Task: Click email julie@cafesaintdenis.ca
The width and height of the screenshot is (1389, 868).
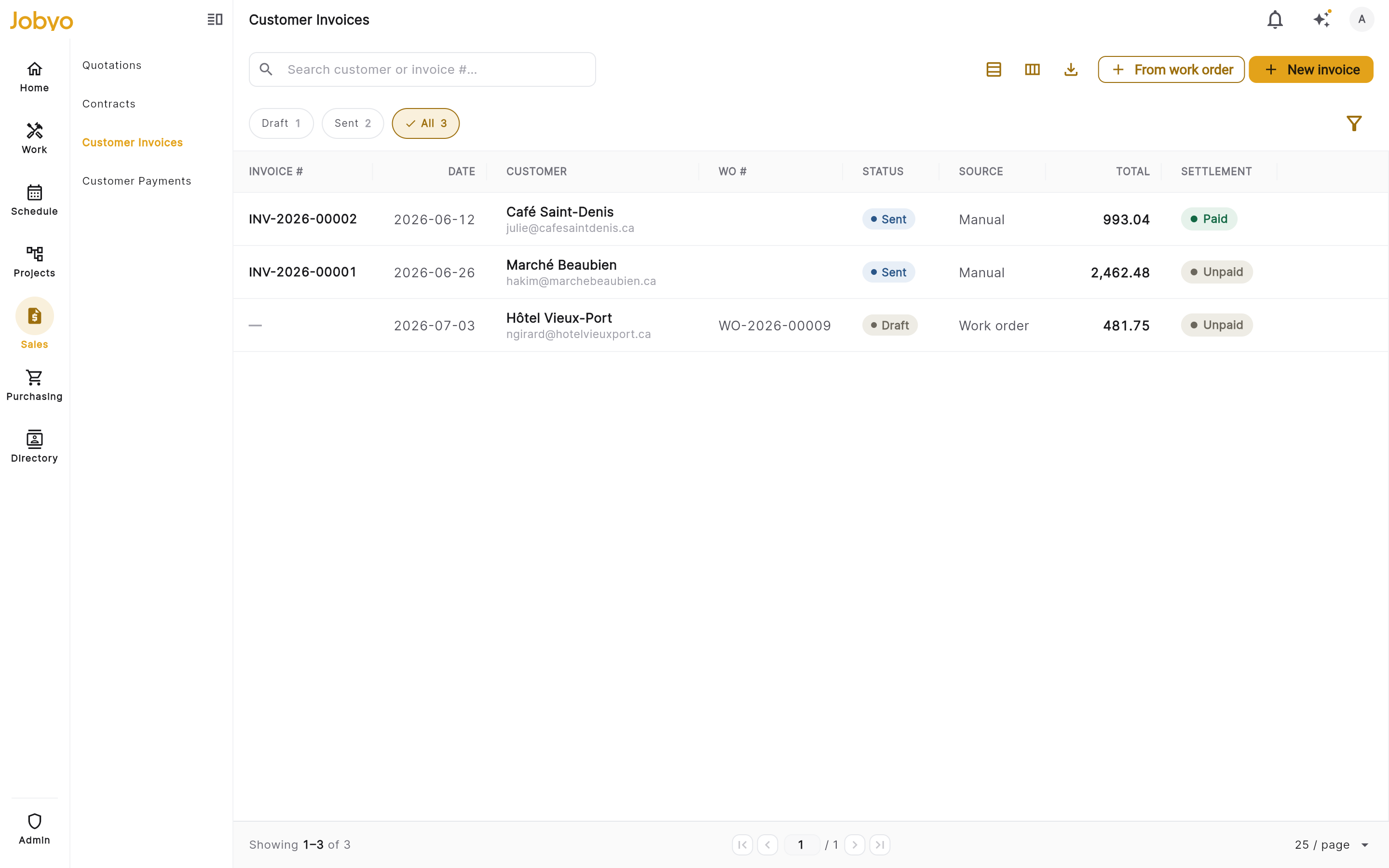Action: [x=570, y=228]
